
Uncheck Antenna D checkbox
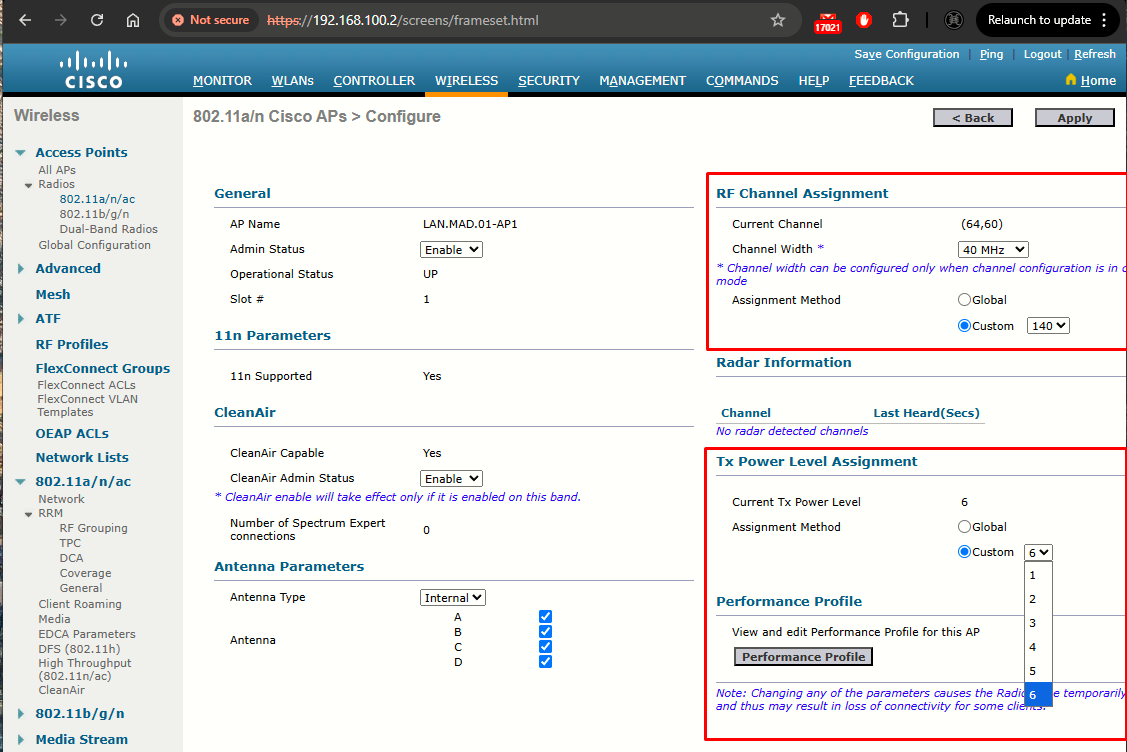click(546, 661)
